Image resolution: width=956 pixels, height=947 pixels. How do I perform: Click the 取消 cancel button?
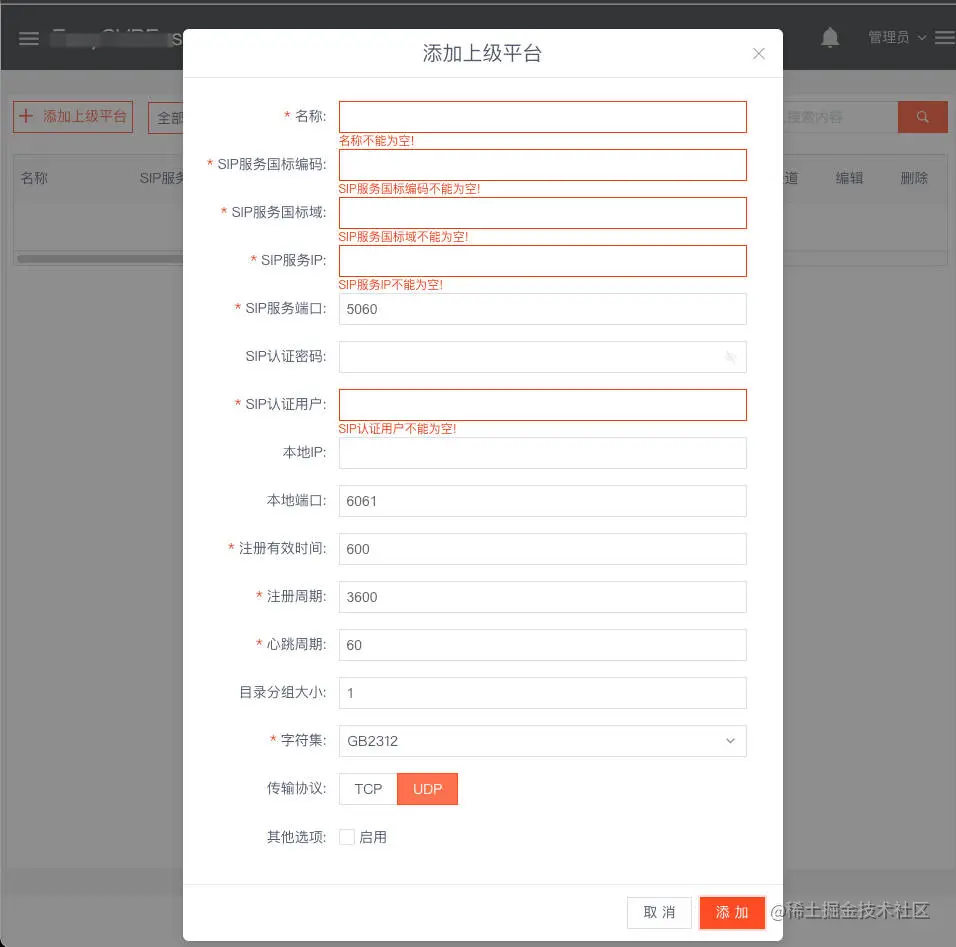(659, 912)
